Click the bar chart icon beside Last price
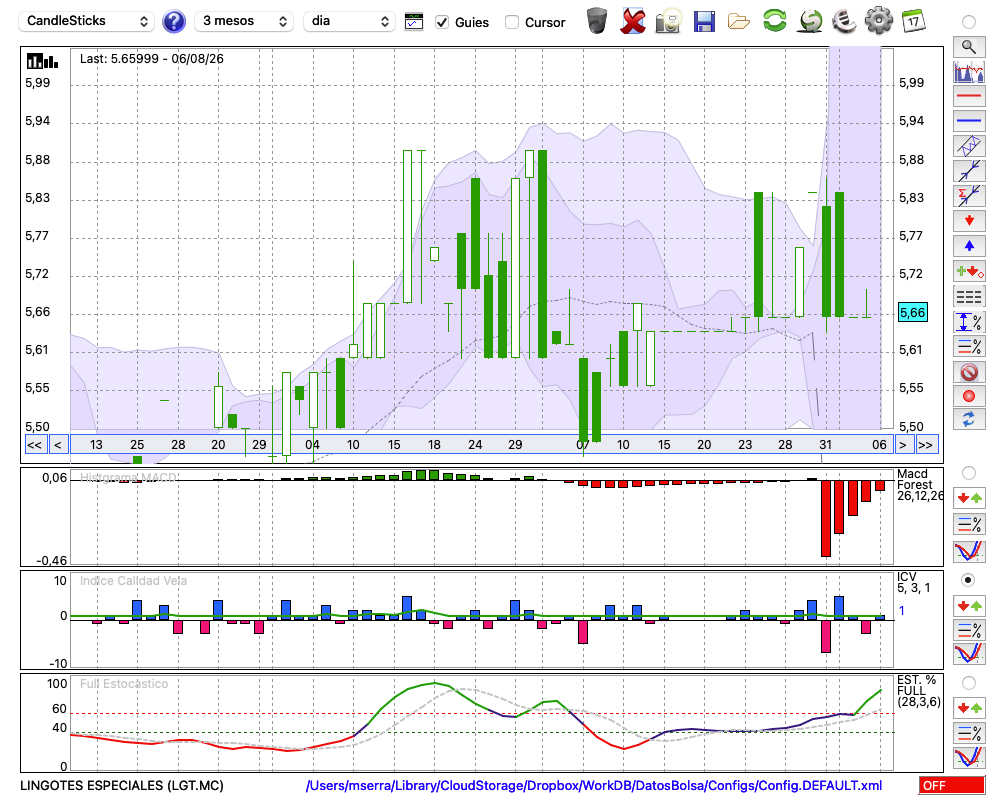The width and height of the screenshot is (1000, 800). [x=42, y=61]
